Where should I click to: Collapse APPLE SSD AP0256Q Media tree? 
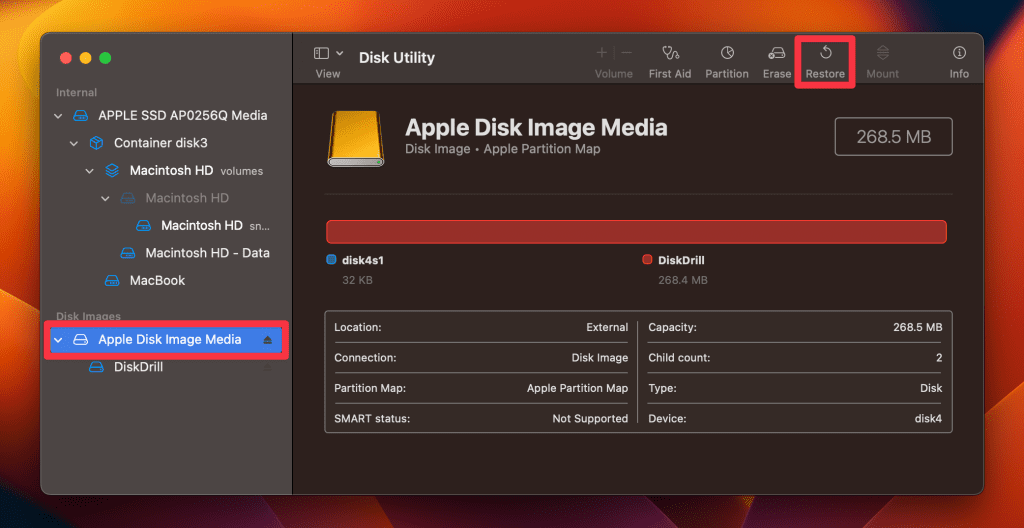coord(58,116)
